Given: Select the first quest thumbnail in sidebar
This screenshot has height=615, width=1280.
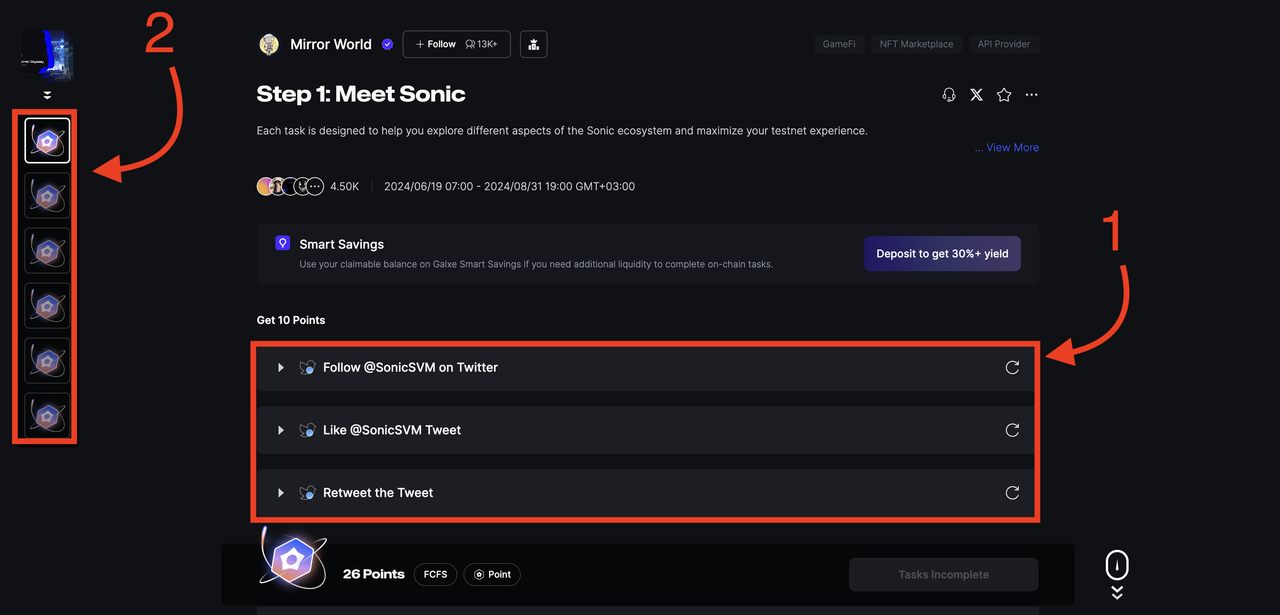Looking at the screenshot, I should (x=47, y=141).
